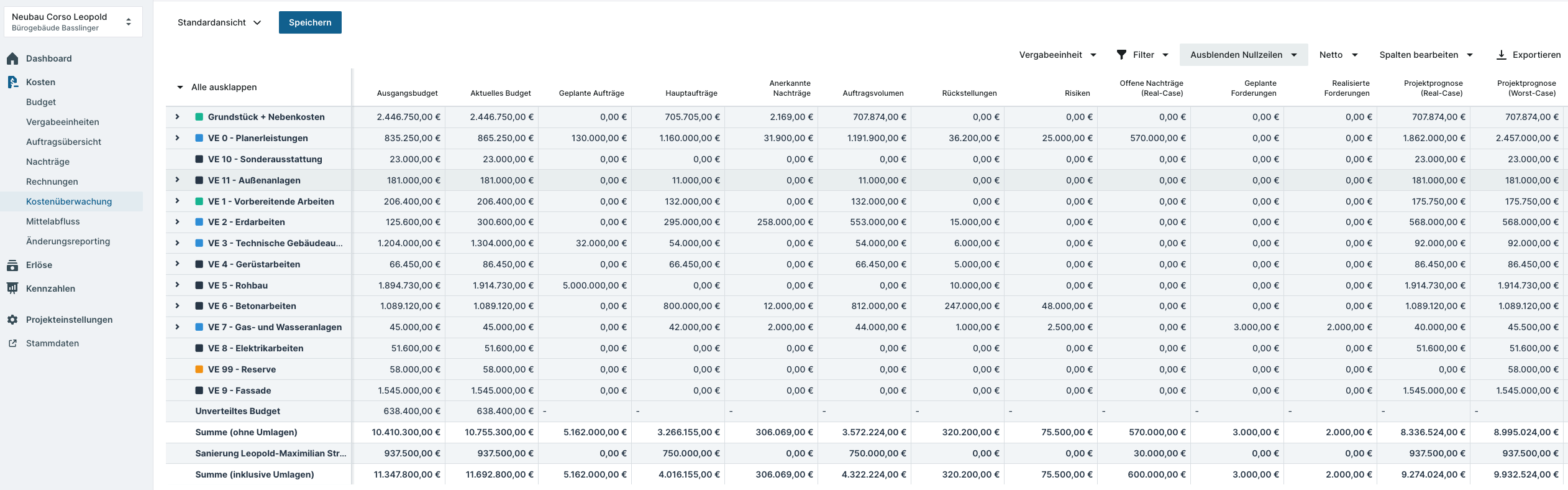Image resolution: width=1568 pixels, height=490 pixels.
Task: Select the VE 8 - Elektrikarbeiten row label
Action: [256, 348]
